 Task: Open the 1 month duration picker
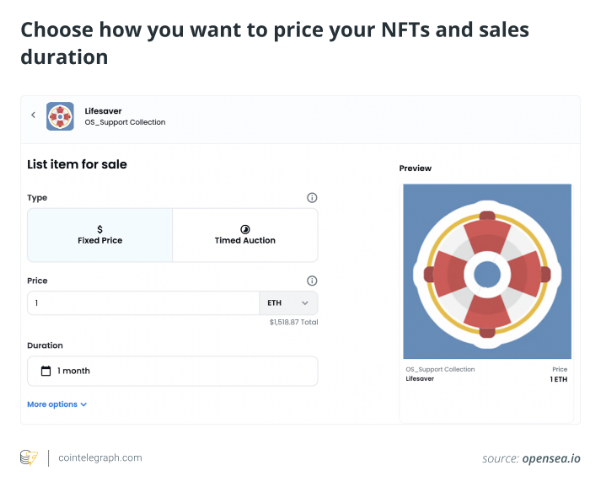pos(172,371)
